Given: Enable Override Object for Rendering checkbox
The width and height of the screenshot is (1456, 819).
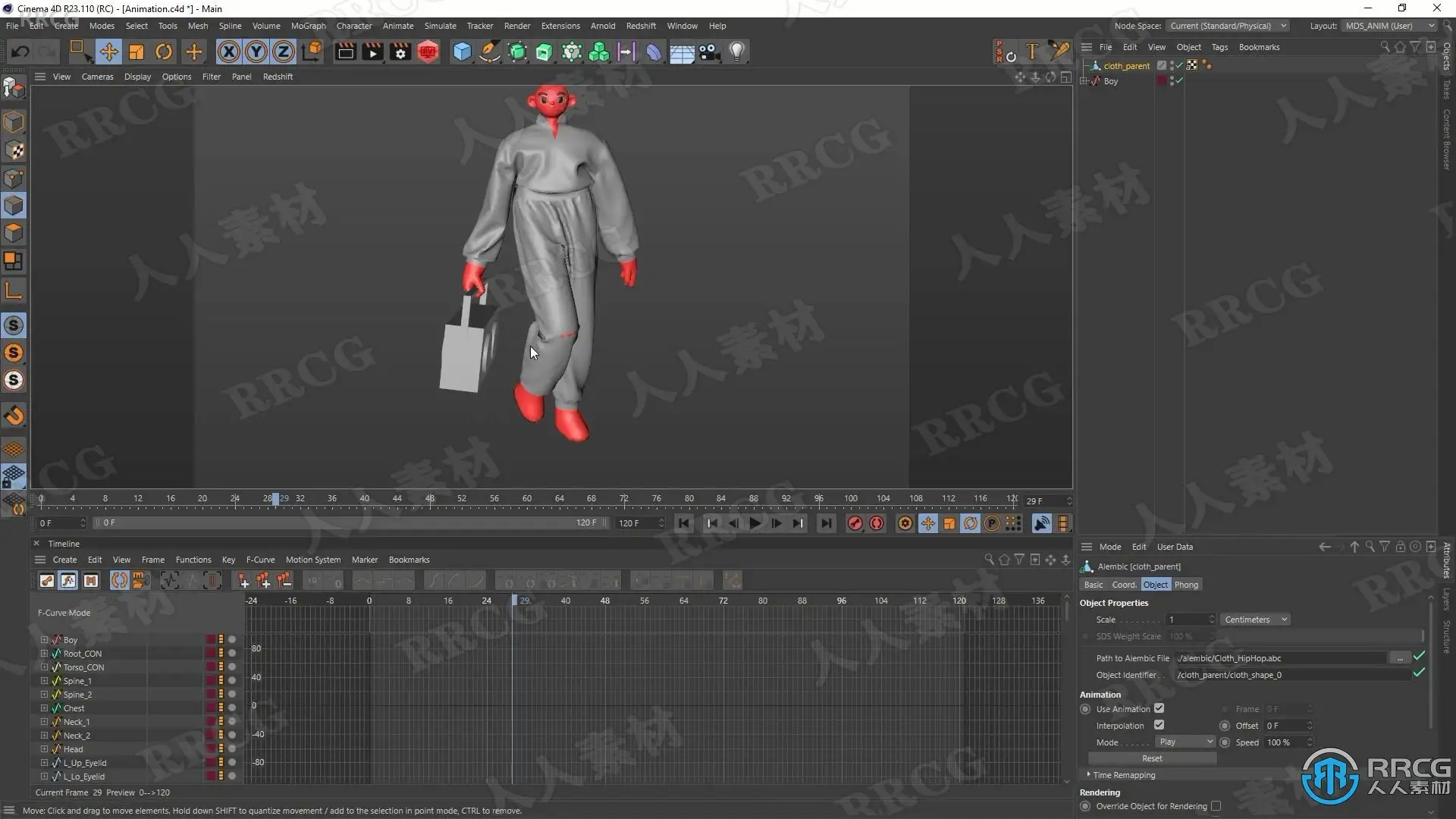Looking at the screenshot, I should (x=1216, y=806).
